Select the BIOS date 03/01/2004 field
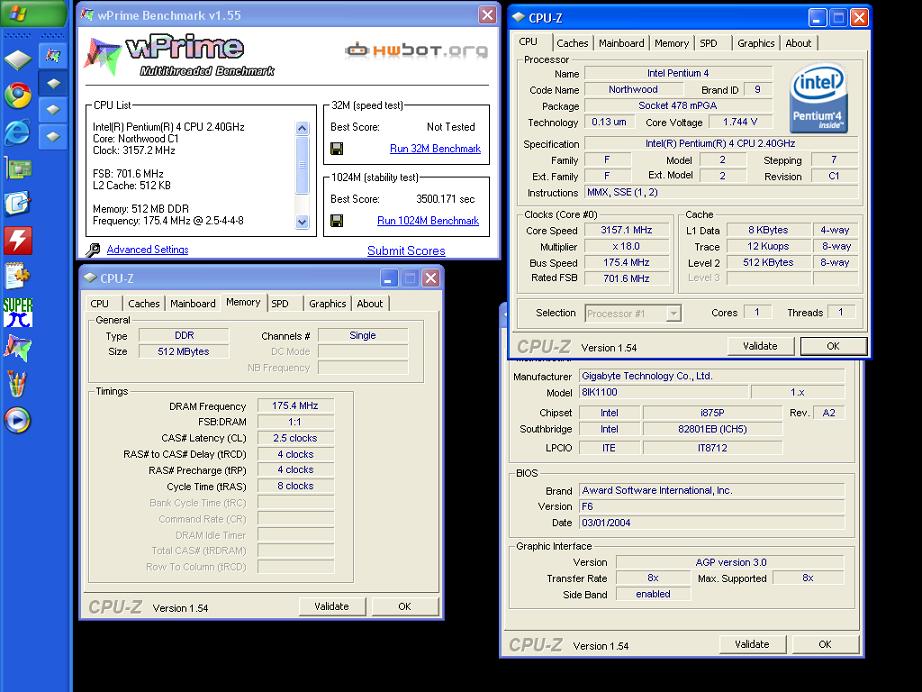 (x=711, y=522)
